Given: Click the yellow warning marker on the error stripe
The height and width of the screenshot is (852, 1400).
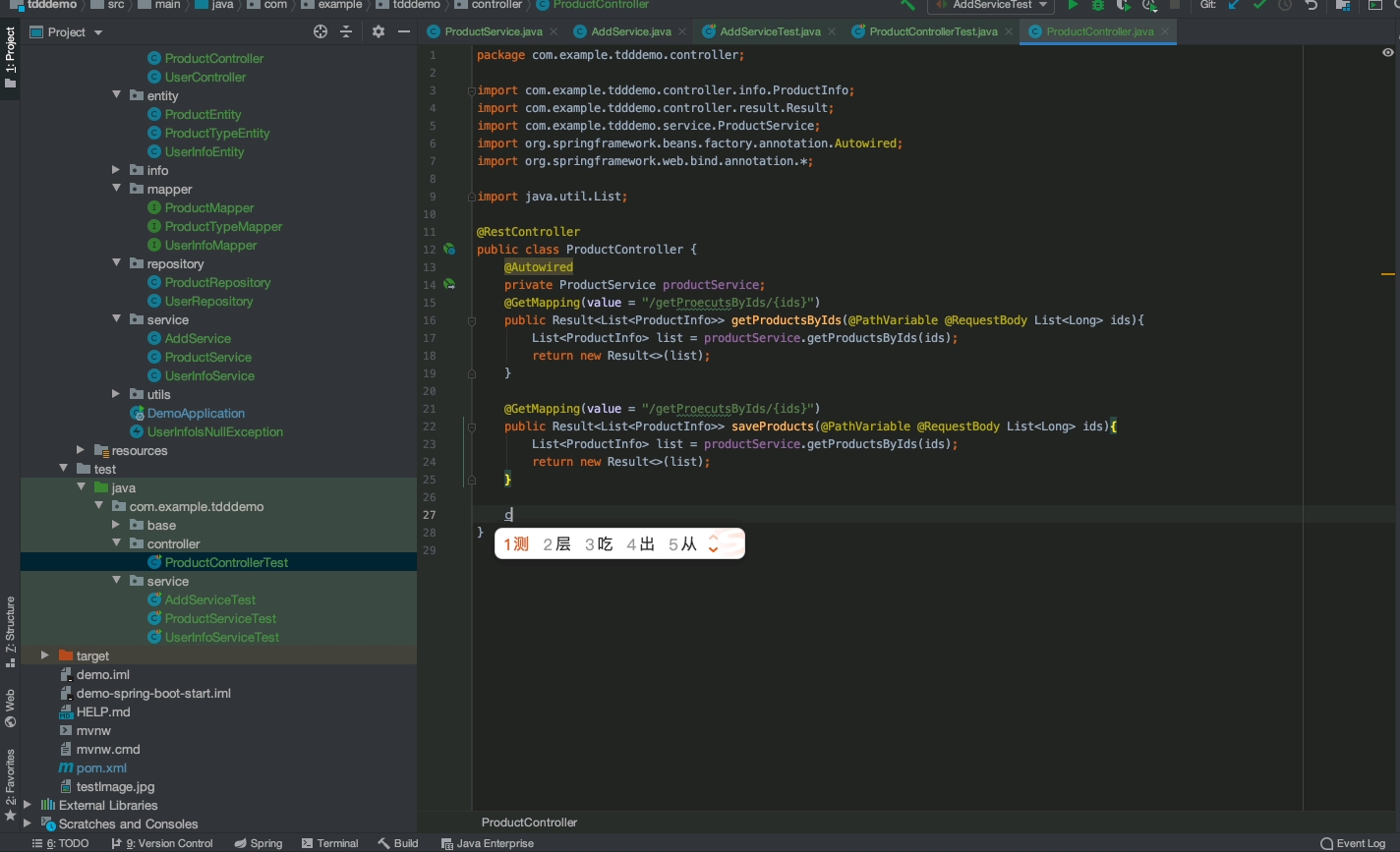Looking at the screenshot, I should (1388, 273).
